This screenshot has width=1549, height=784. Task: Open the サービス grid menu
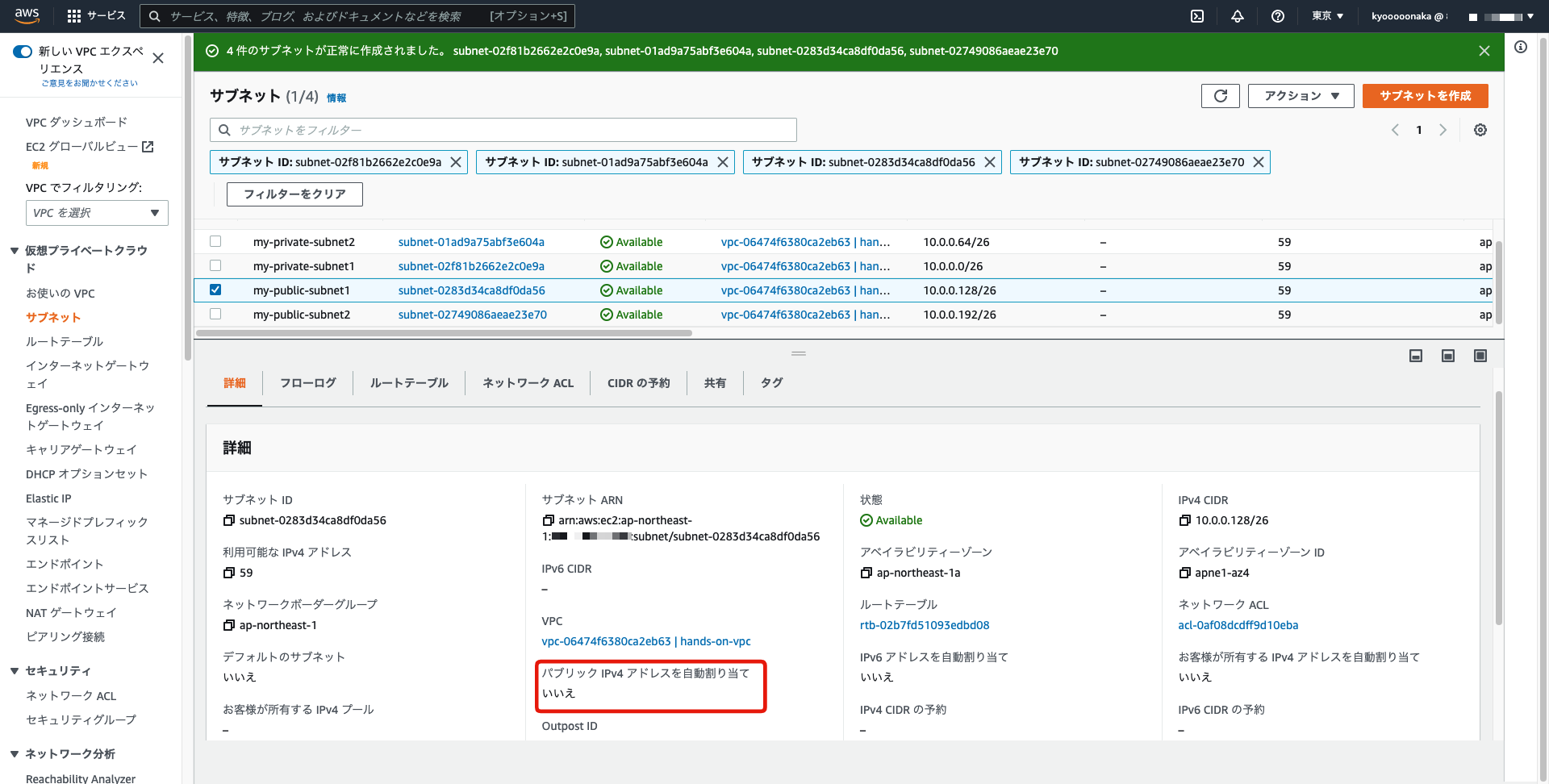click(x=96, y=16)
